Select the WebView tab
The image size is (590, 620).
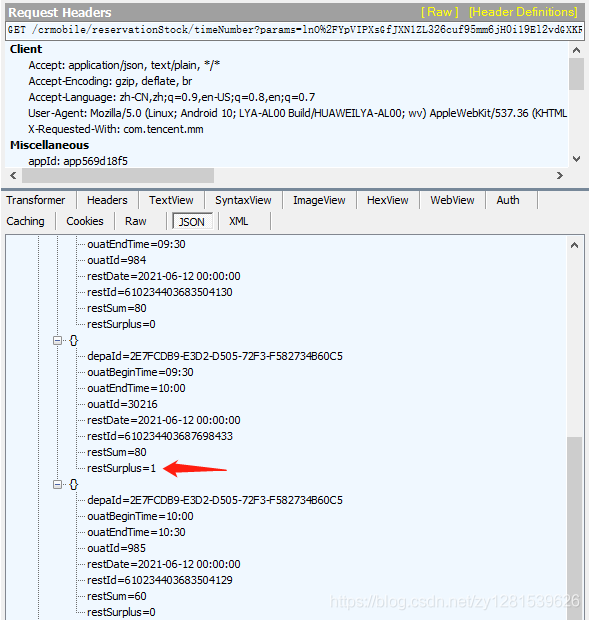click(452, 200)
